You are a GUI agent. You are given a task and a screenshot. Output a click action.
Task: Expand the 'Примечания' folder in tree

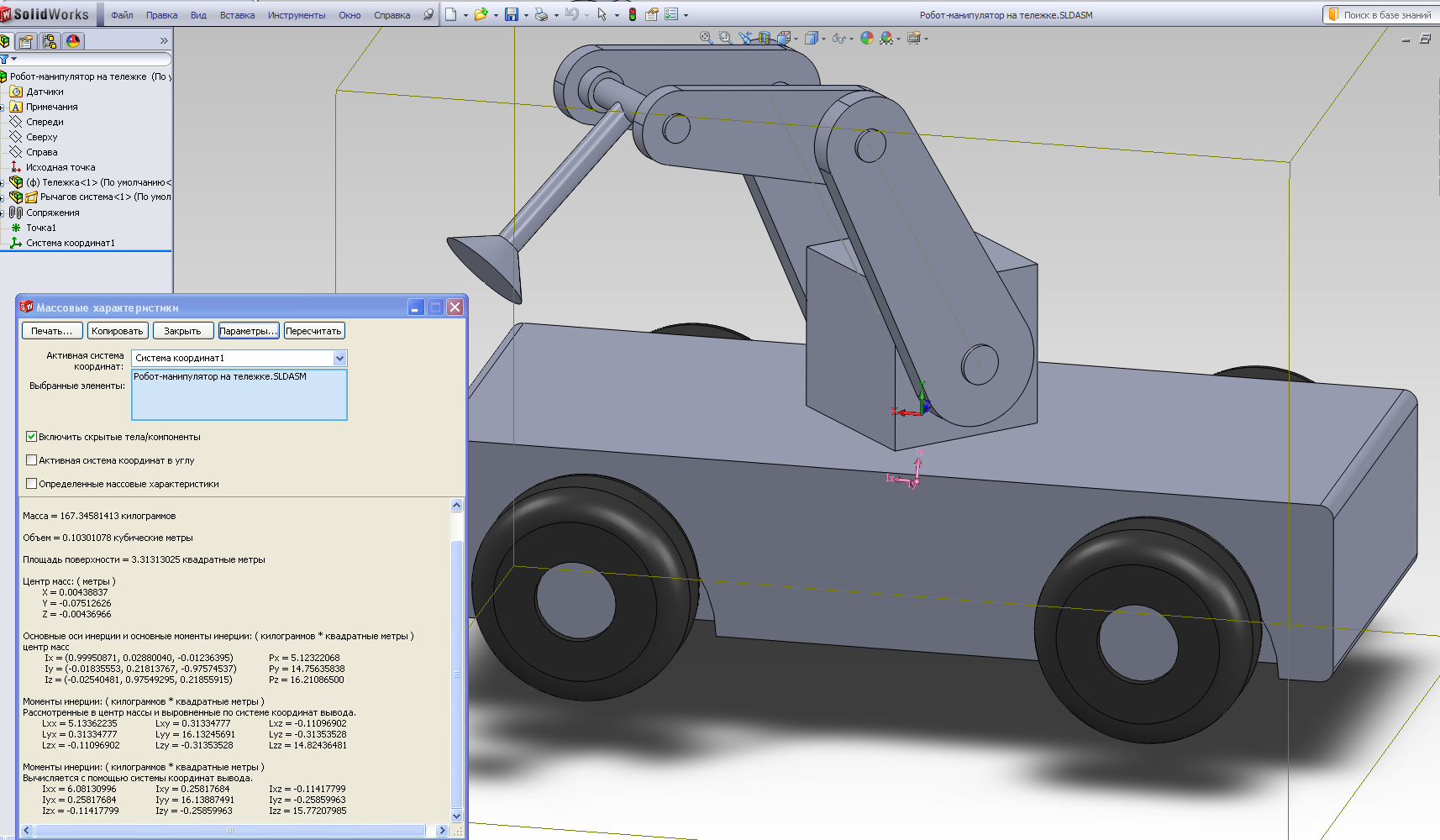click(3, 108)
